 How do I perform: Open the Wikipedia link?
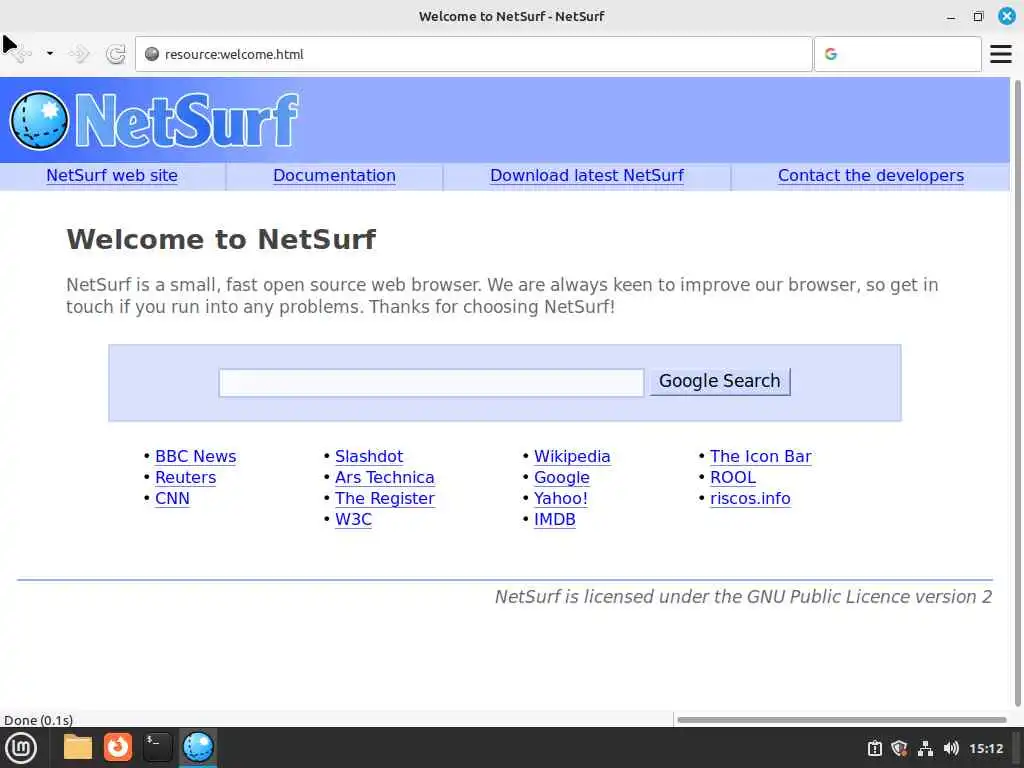(572, 456)
